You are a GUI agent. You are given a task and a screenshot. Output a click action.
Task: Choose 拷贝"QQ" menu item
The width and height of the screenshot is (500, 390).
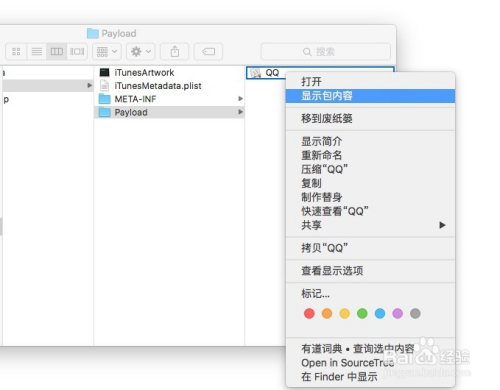370,248
